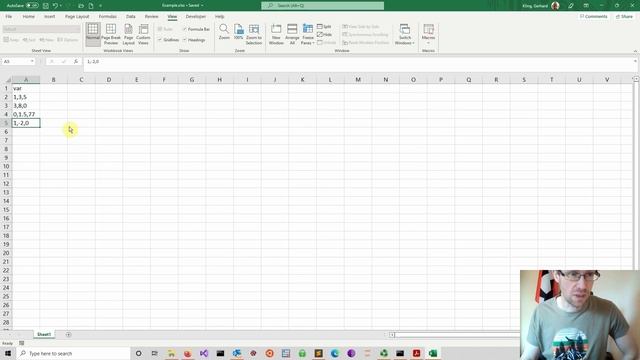Switch to the Insert tab
This screenshot has height=360, width=640.
coord(49,17)
